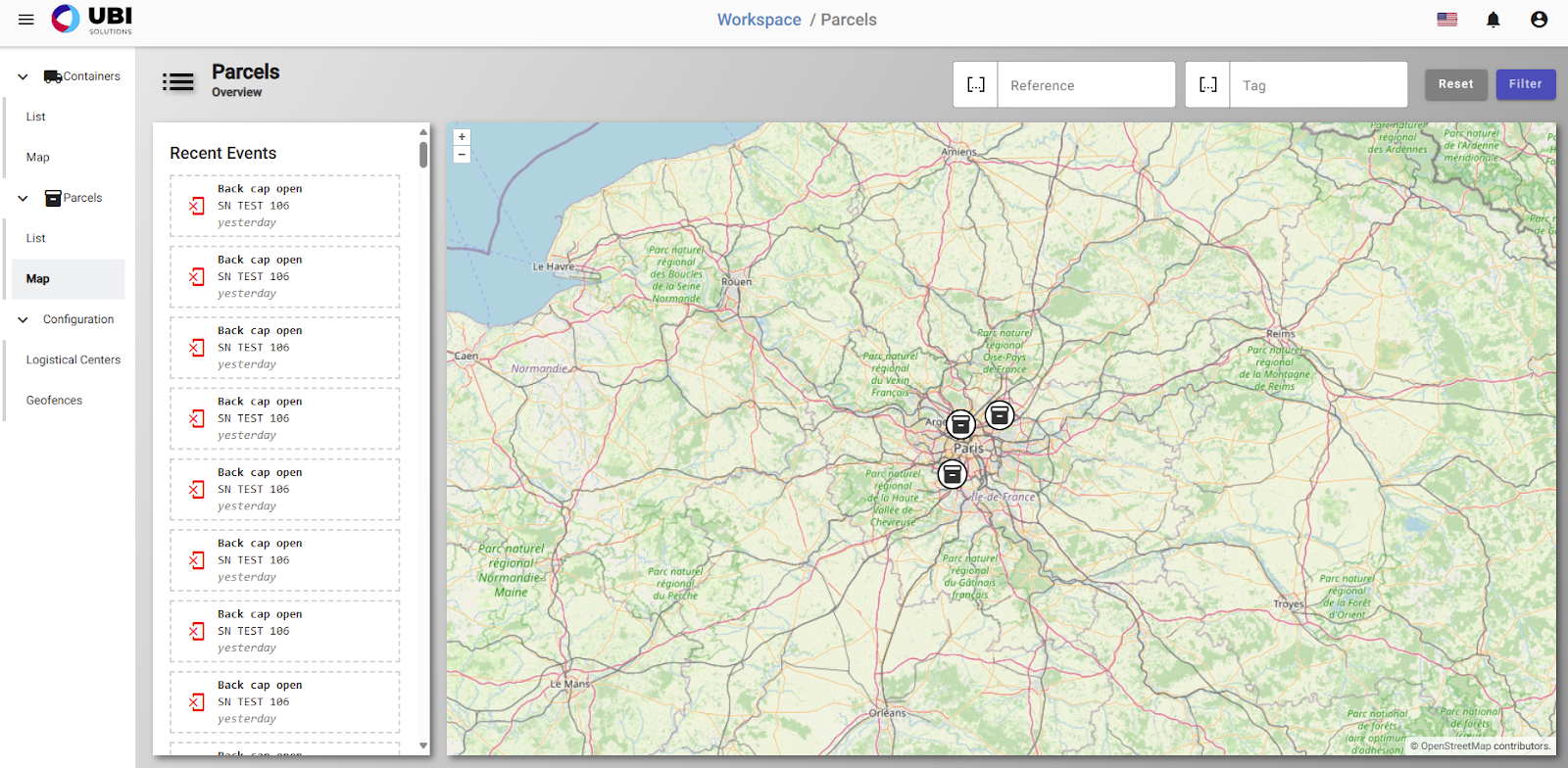
Task: Click the Parcels overview list icon
Action: tap(178, 82)
